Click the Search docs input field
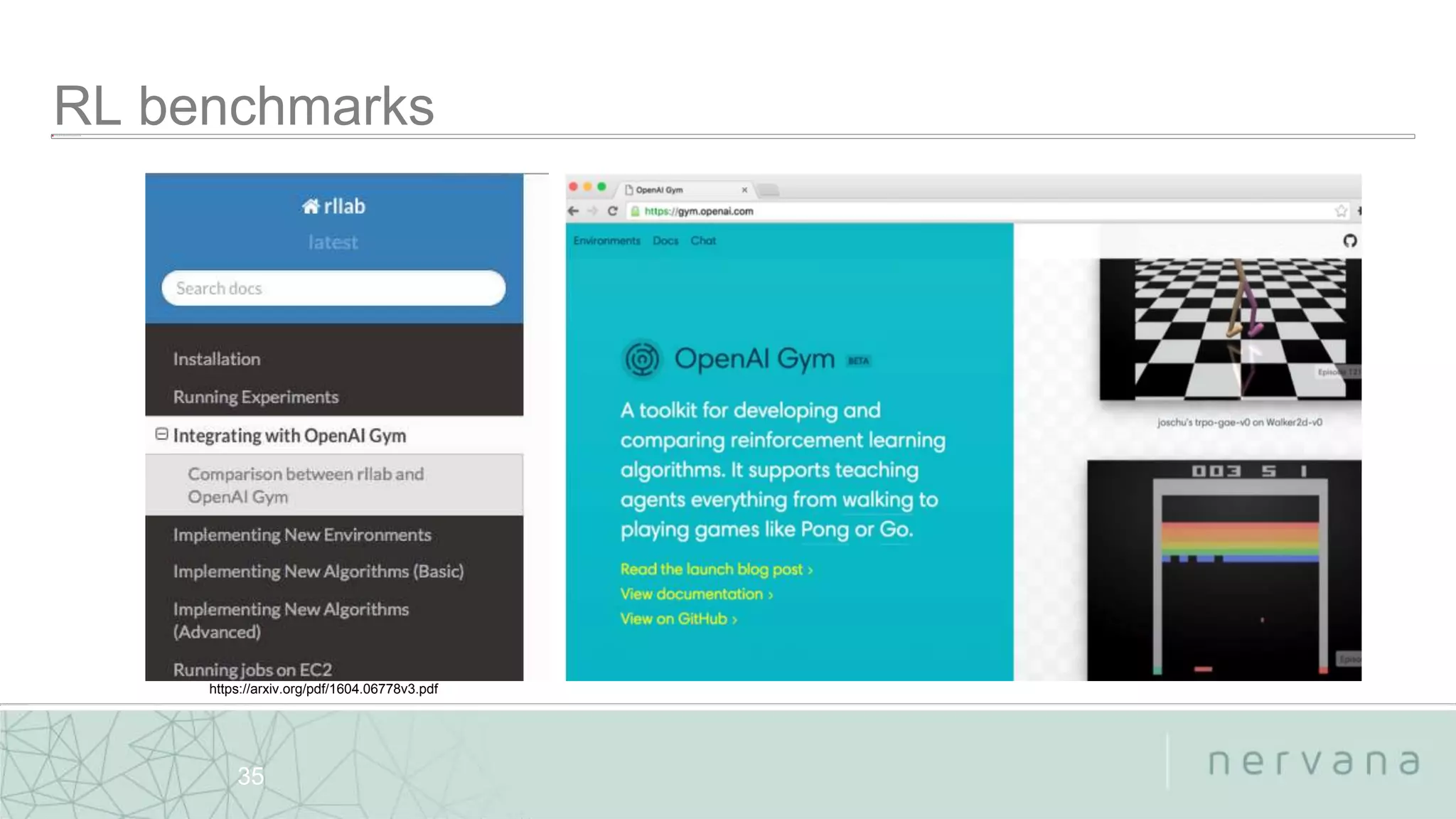The height and width of the screenshot is (819, 1456). click(x=333, y=289)
